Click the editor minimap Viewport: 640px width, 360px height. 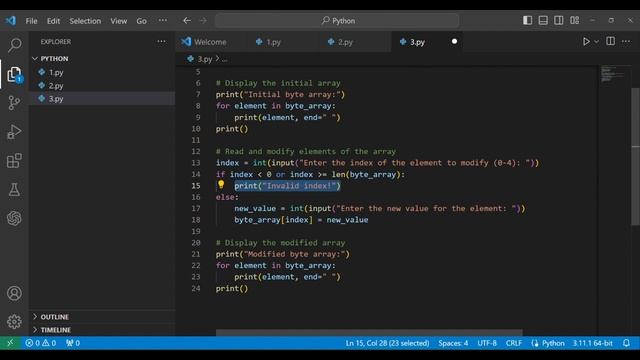coord(613,74)
